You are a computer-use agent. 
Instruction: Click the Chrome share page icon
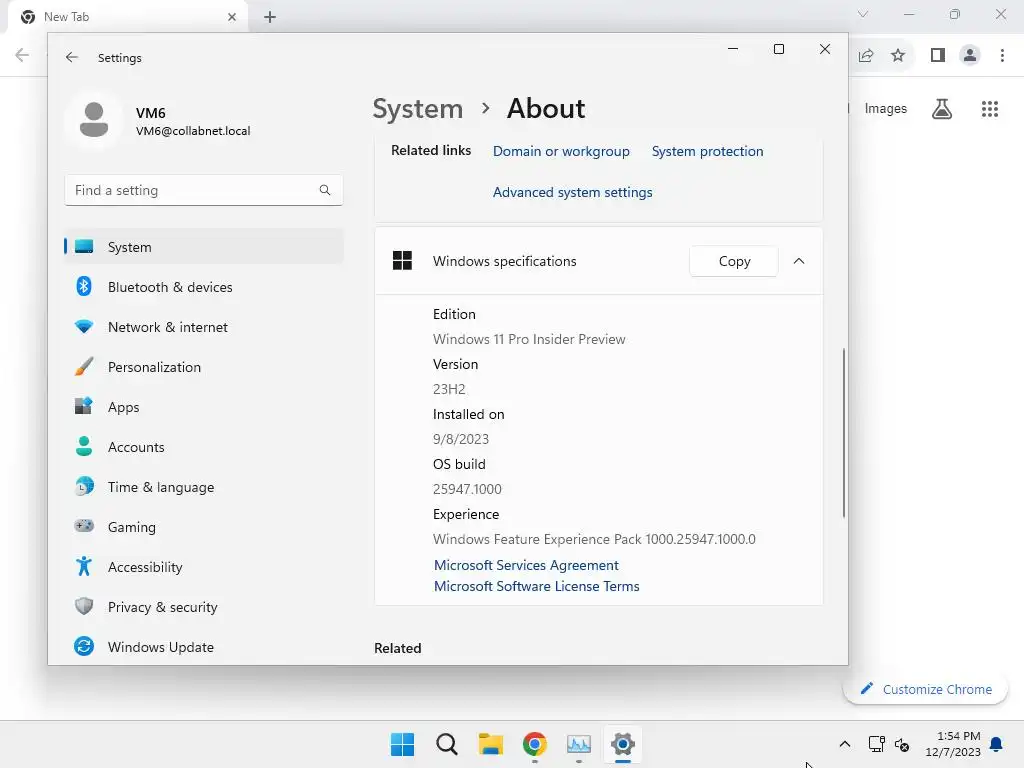866,56
